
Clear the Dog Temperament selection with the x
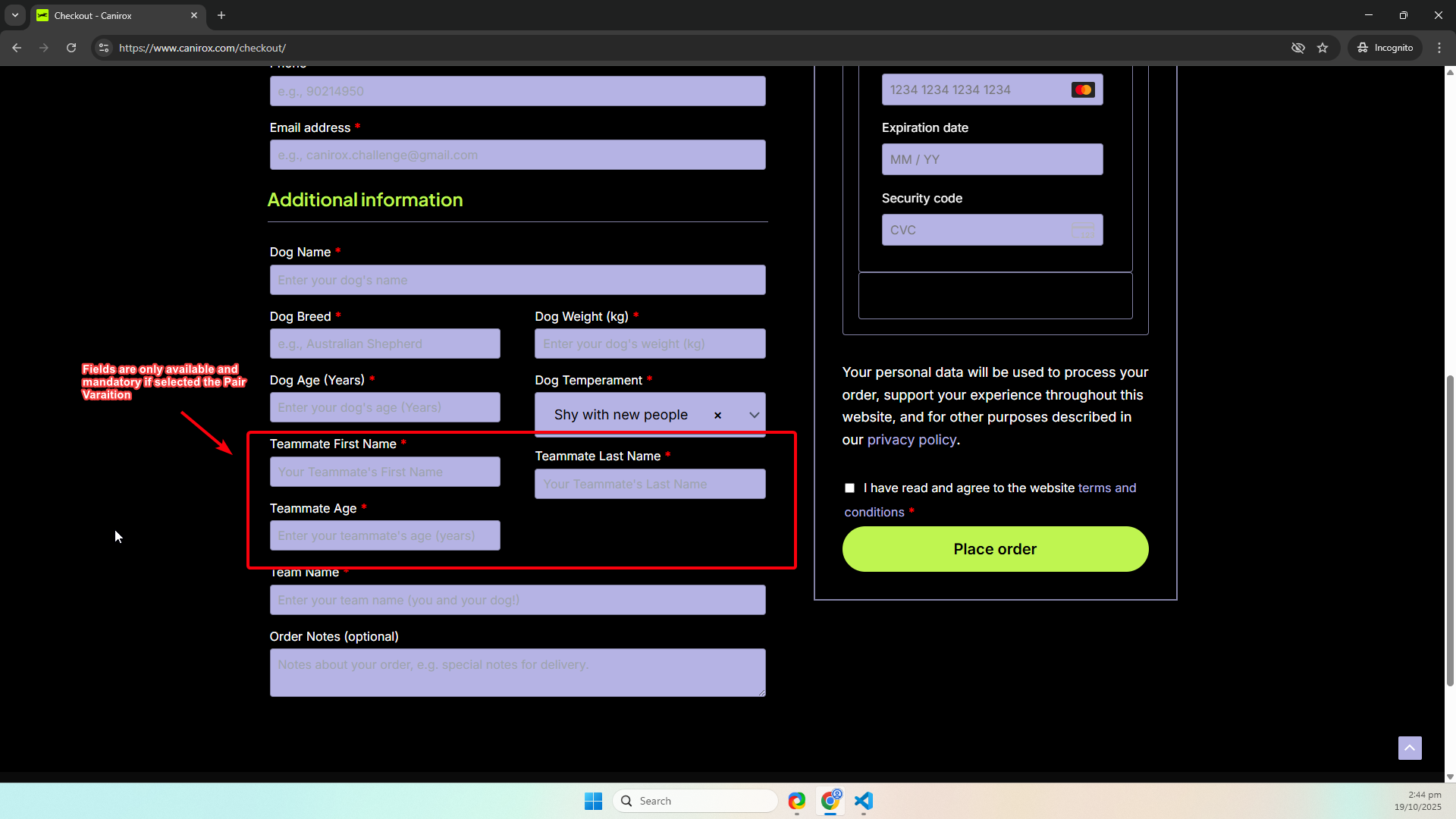tap(717, 416)
